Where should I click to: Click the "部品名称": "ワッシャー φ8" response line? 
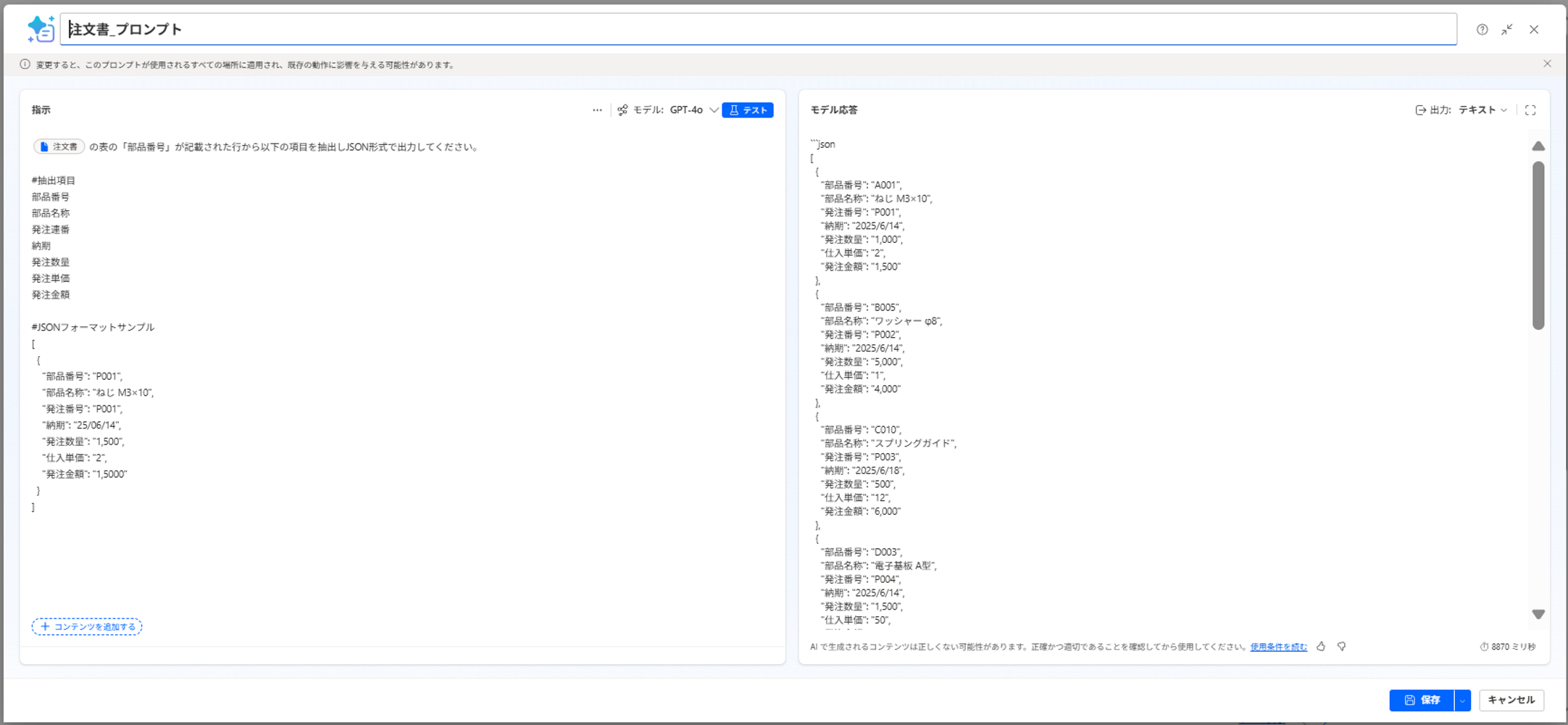coord(881,321)
